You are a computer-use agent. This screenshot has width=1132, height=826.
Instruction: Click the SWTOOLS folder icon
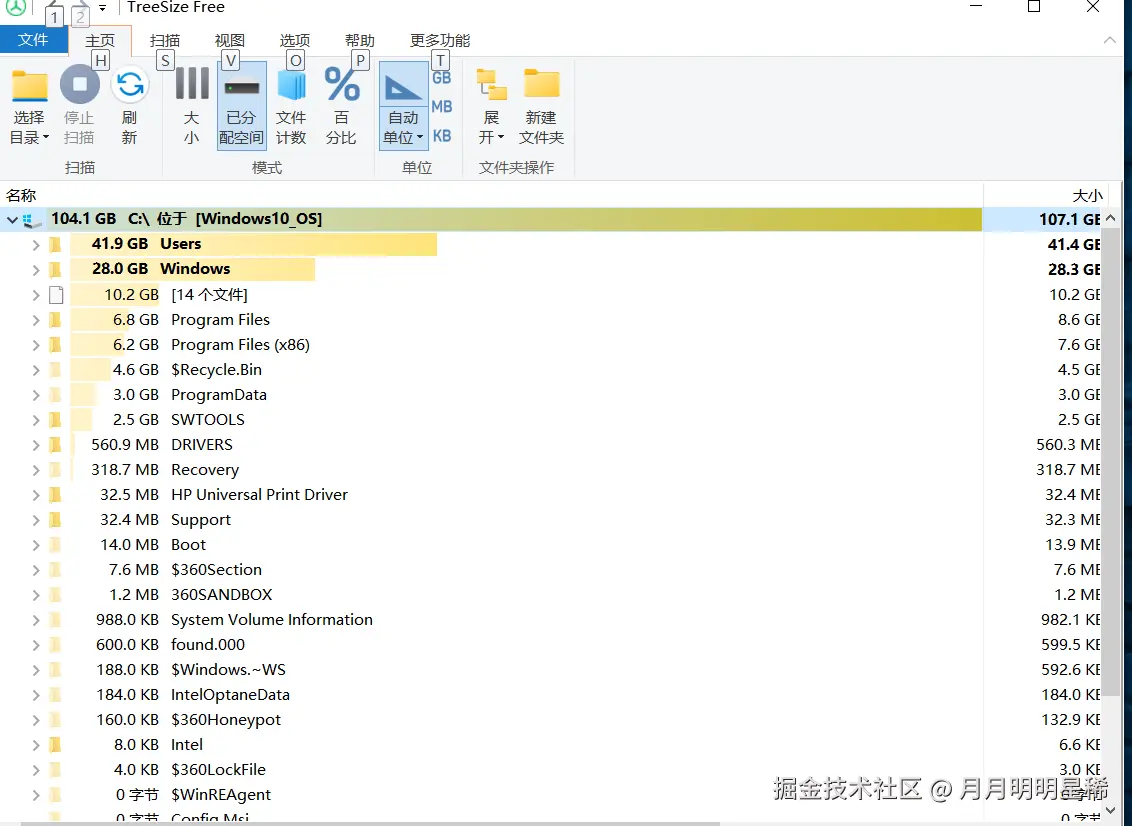point(56,419)
